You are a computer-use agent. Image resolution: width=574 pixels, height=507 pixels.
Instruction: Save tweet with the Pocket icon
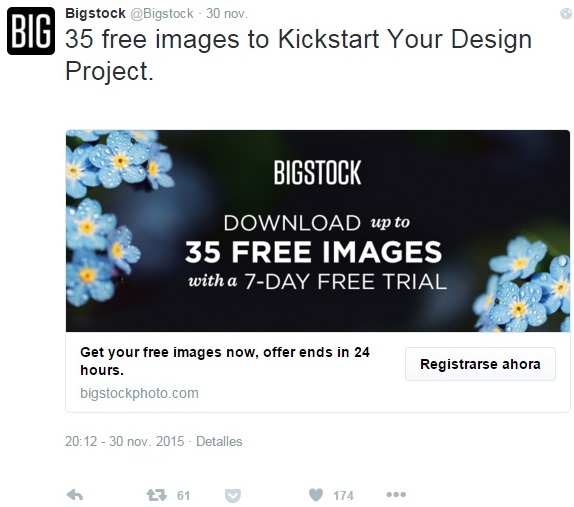(232, 496)
